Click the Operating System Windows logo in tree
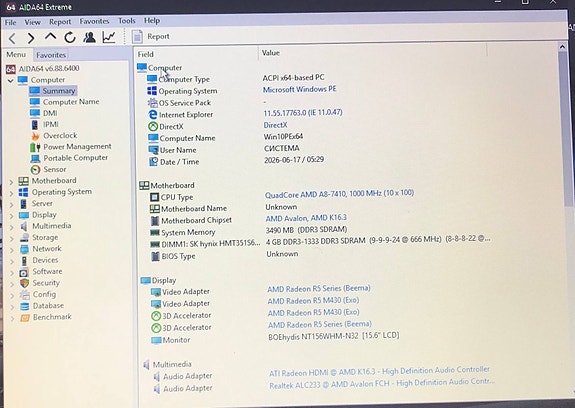This screenshot has height=408, width=575. [x=23, y=192]
